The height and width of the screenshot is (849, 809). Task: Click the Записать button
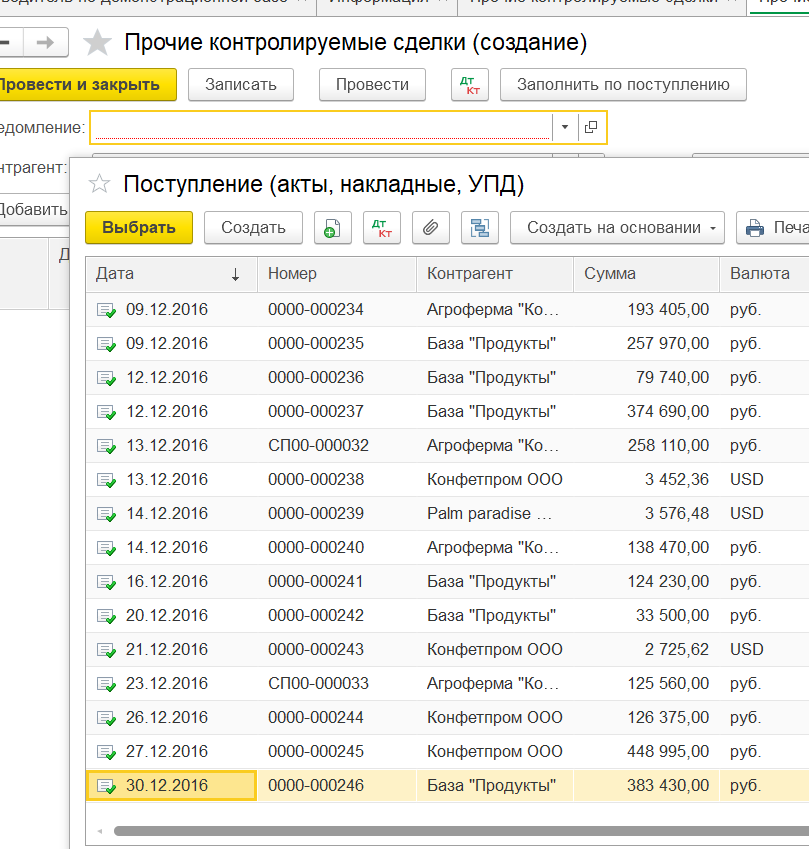click(240, 85)
